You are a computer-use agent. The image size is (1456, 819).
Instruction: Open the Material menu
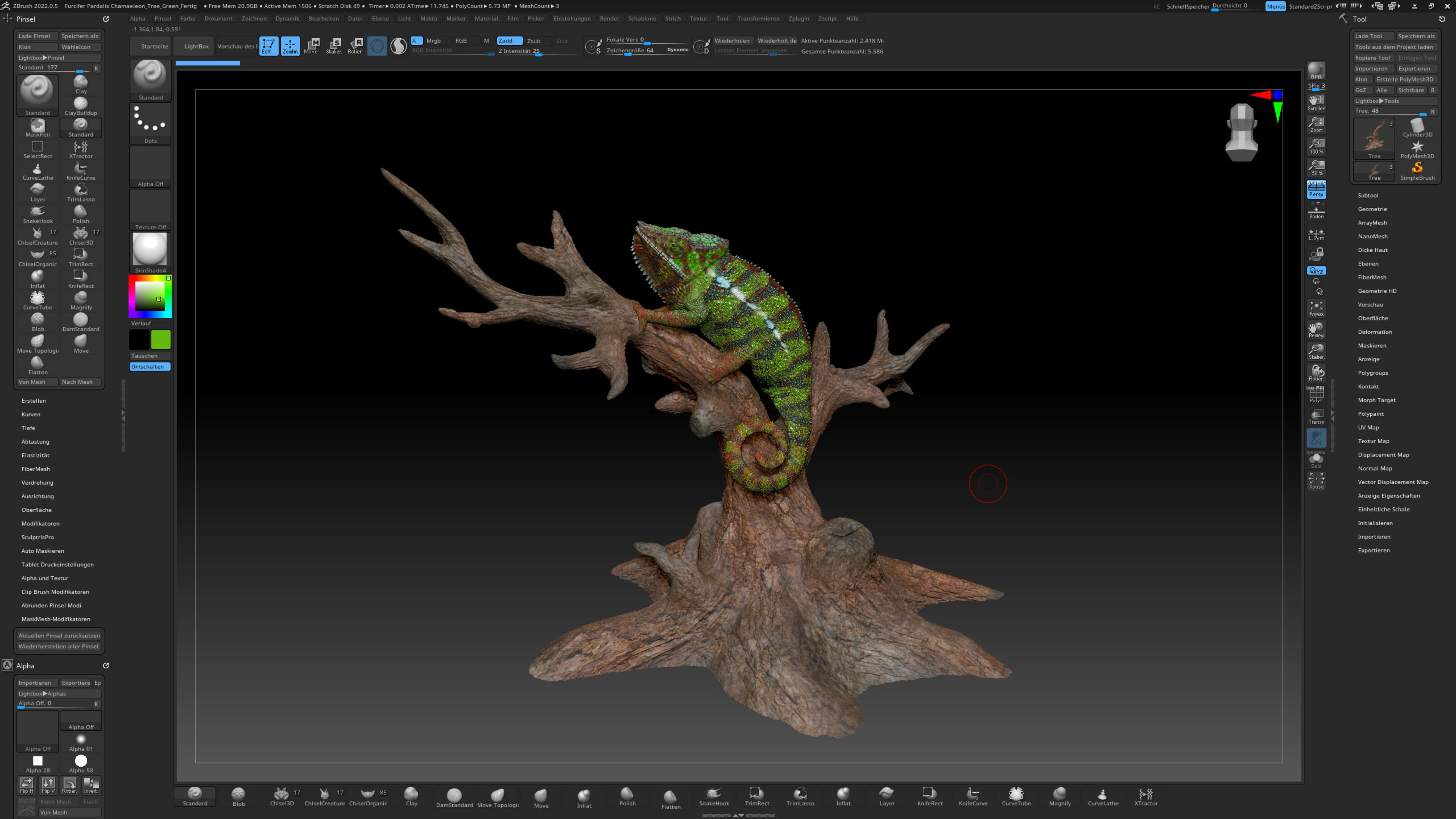(x=486, y=19)
